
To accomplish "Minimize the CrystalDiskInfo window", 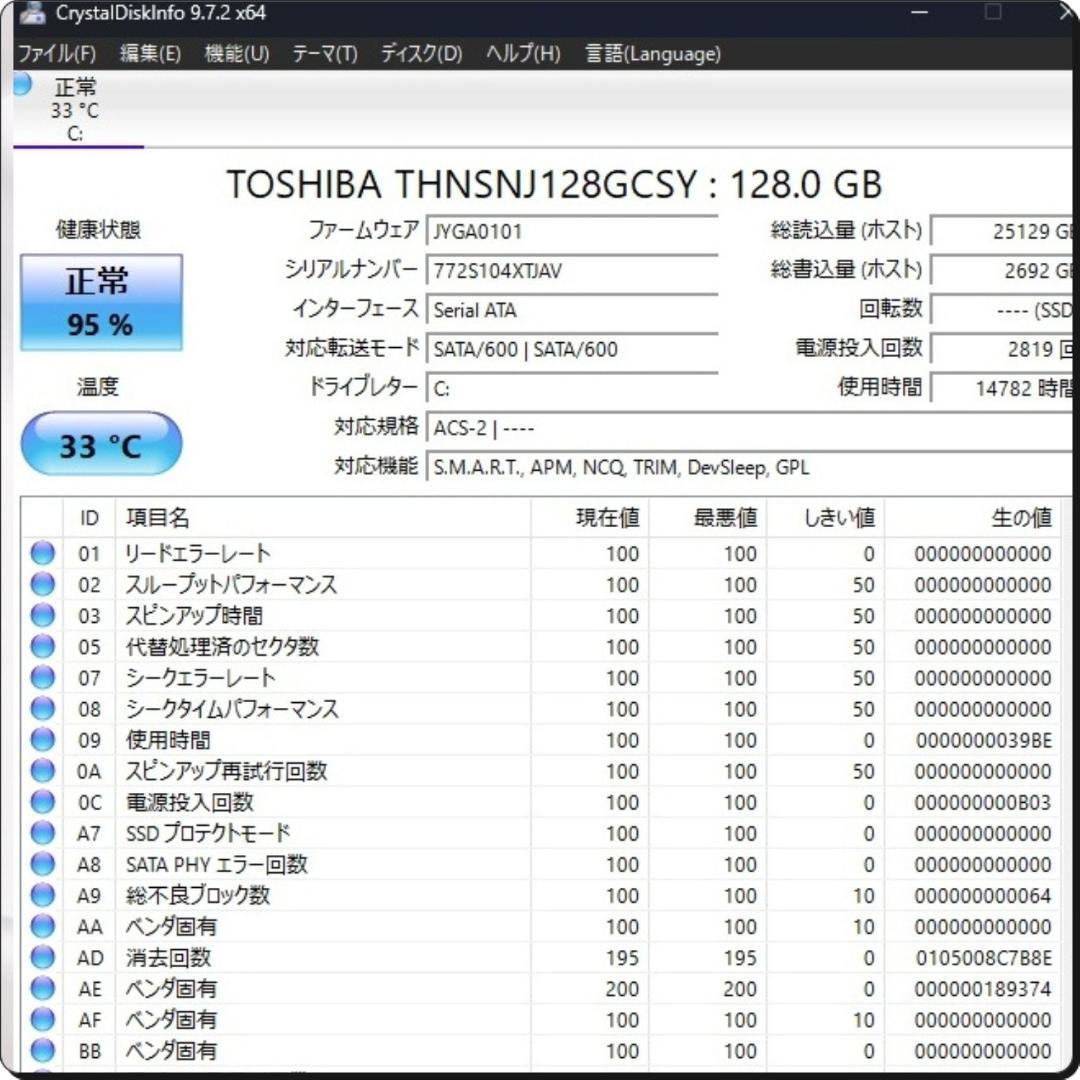I will pyautogui.click(x=920, y=12).
